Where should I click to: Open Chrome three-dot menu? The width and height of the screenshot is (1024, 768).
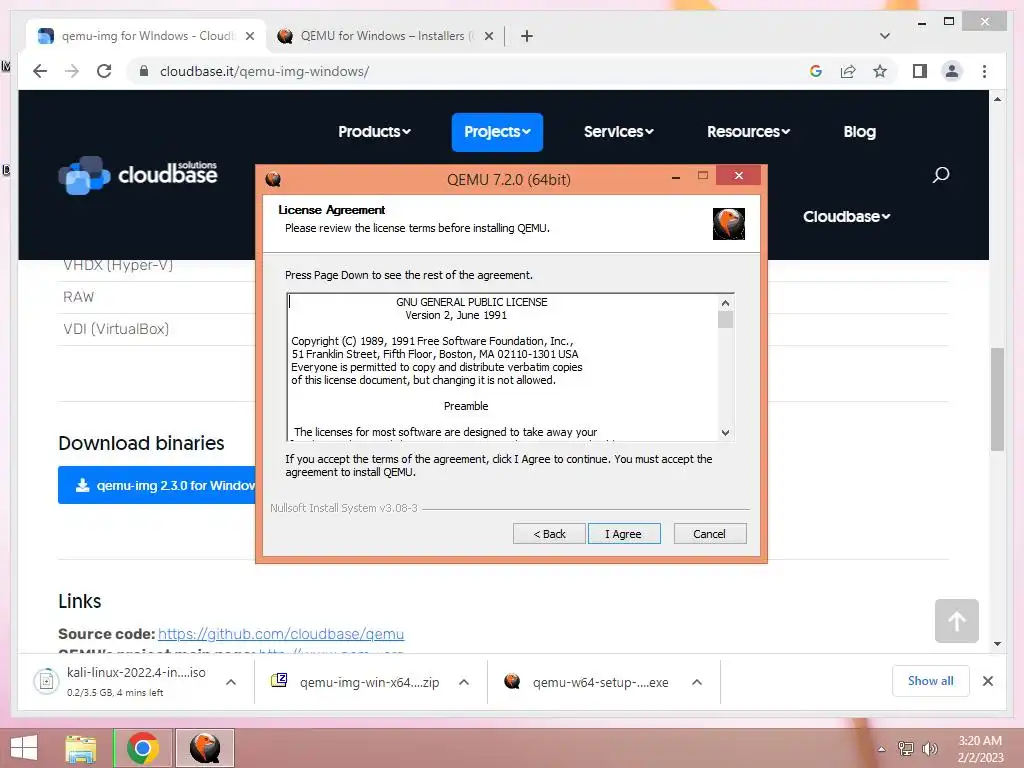(984, 71)
